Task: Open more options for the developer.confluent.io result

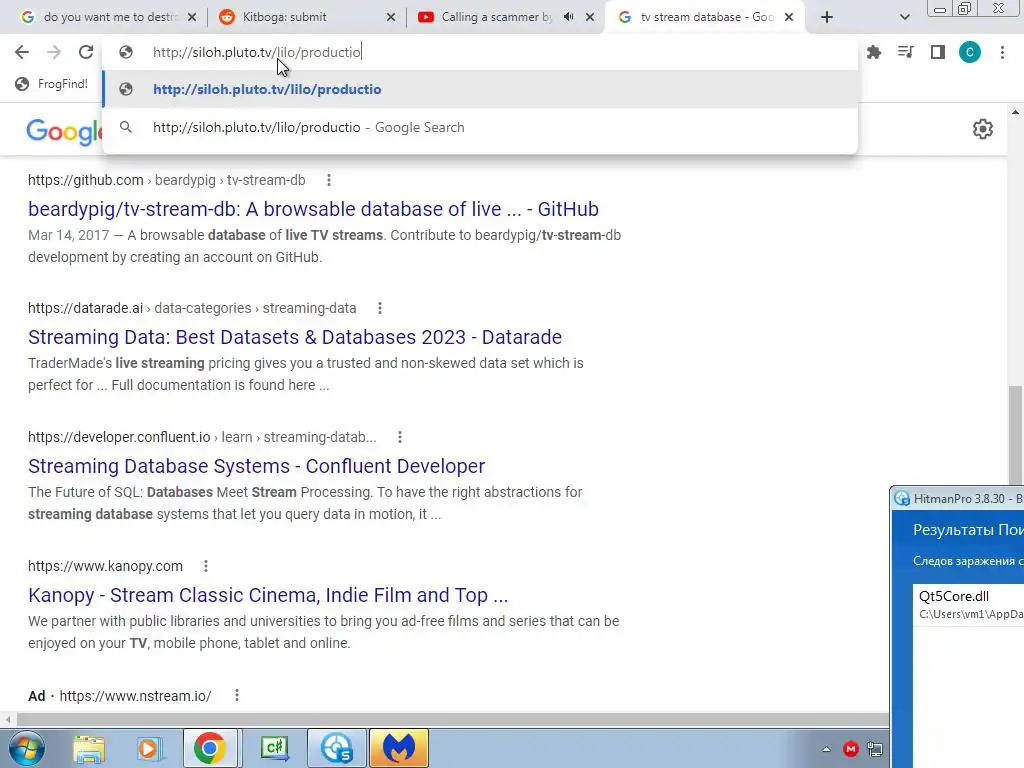Action: [x=400, y=437]
